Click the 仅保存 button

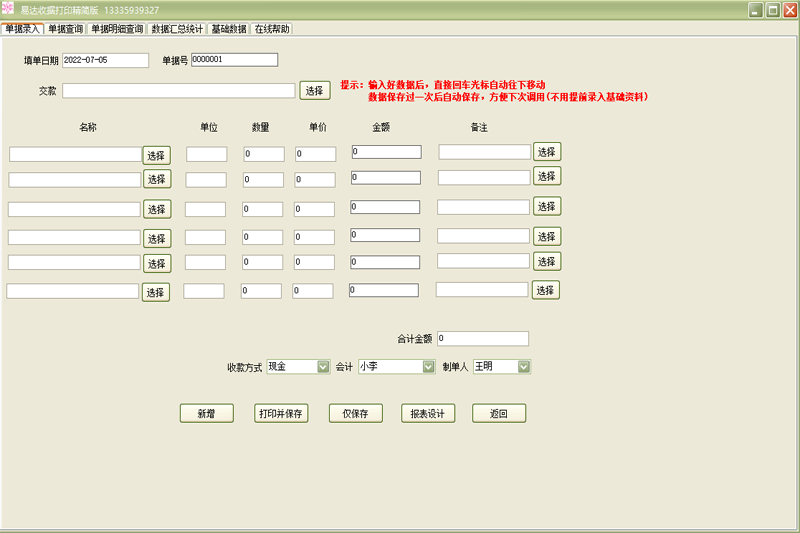(x=356, y=414)
